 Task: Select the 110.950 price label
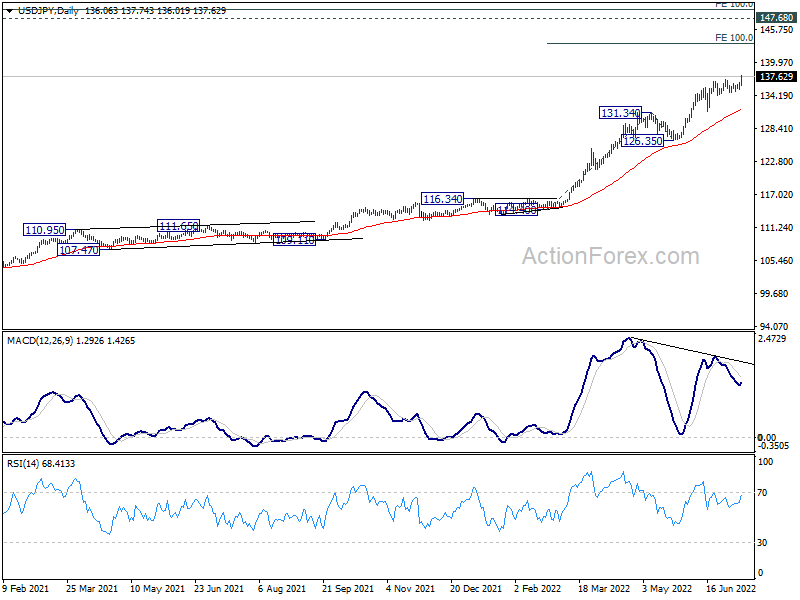pyautogui.click(x=45, y=230)
